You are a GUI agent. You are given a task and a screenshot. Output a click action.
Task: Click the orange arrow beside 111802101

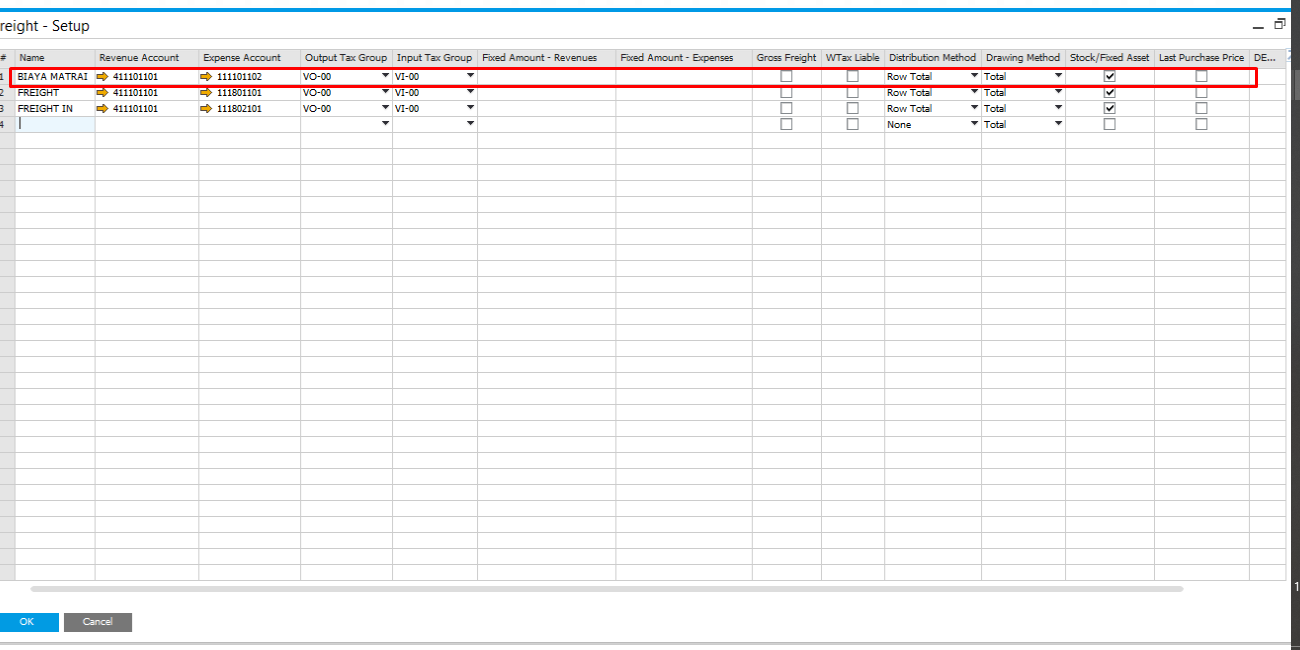207,108
